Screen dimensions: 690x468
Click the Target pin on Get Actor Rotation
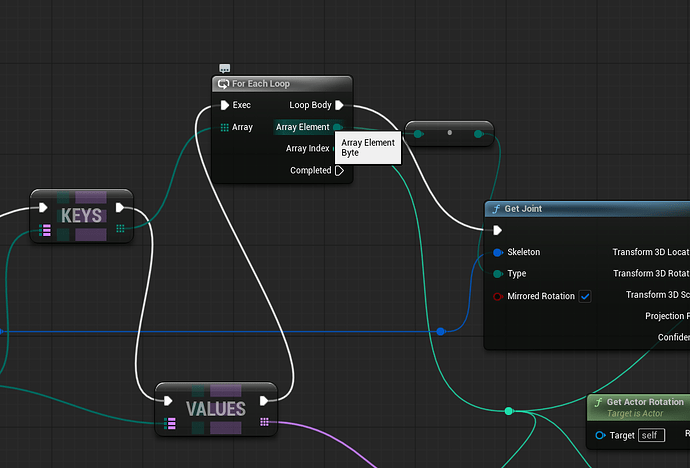coord(600,435)
